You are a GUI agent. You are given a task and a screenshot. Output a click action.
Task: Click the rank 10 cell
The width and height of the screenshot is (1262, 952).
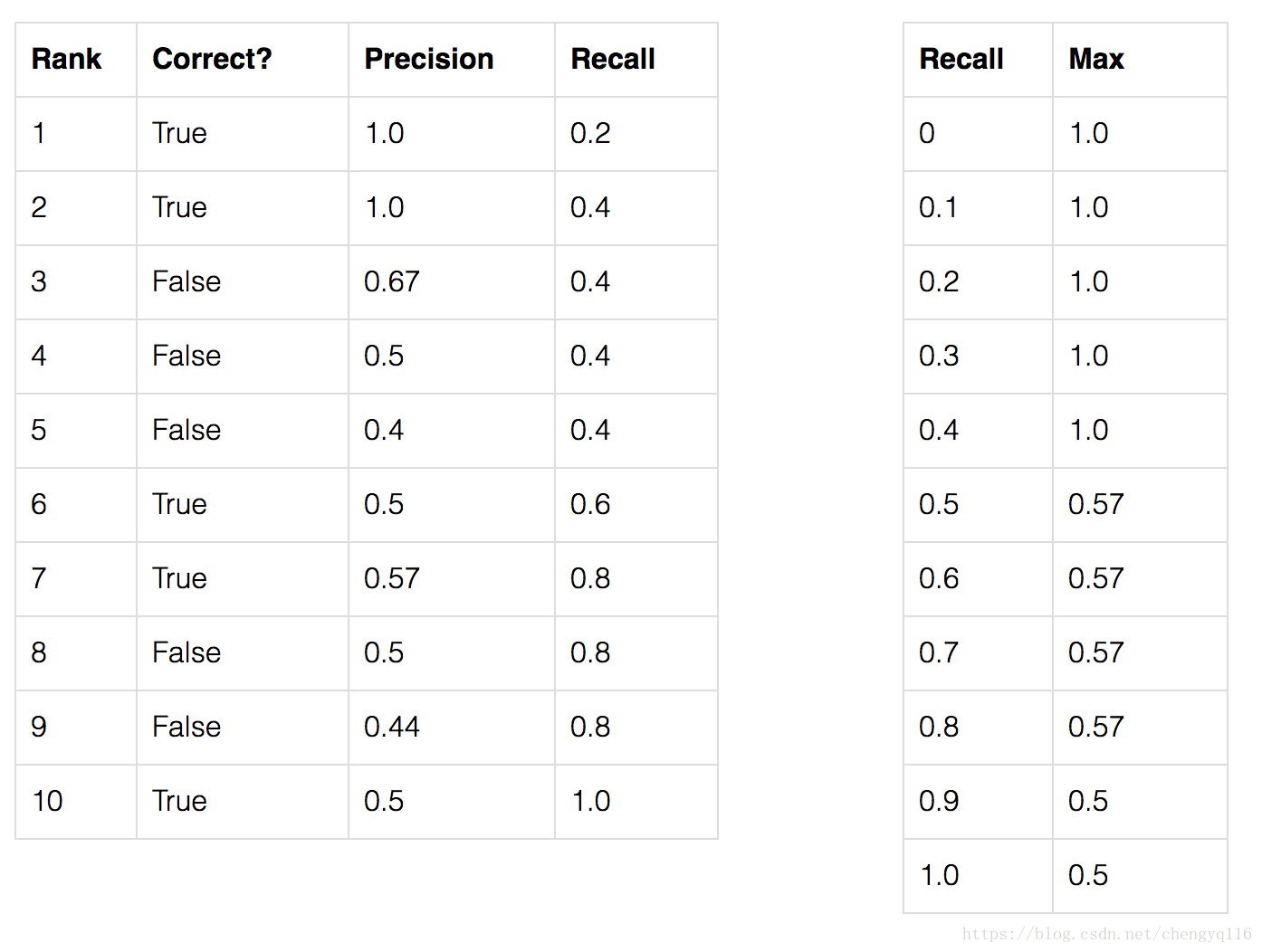pos(47,801)
